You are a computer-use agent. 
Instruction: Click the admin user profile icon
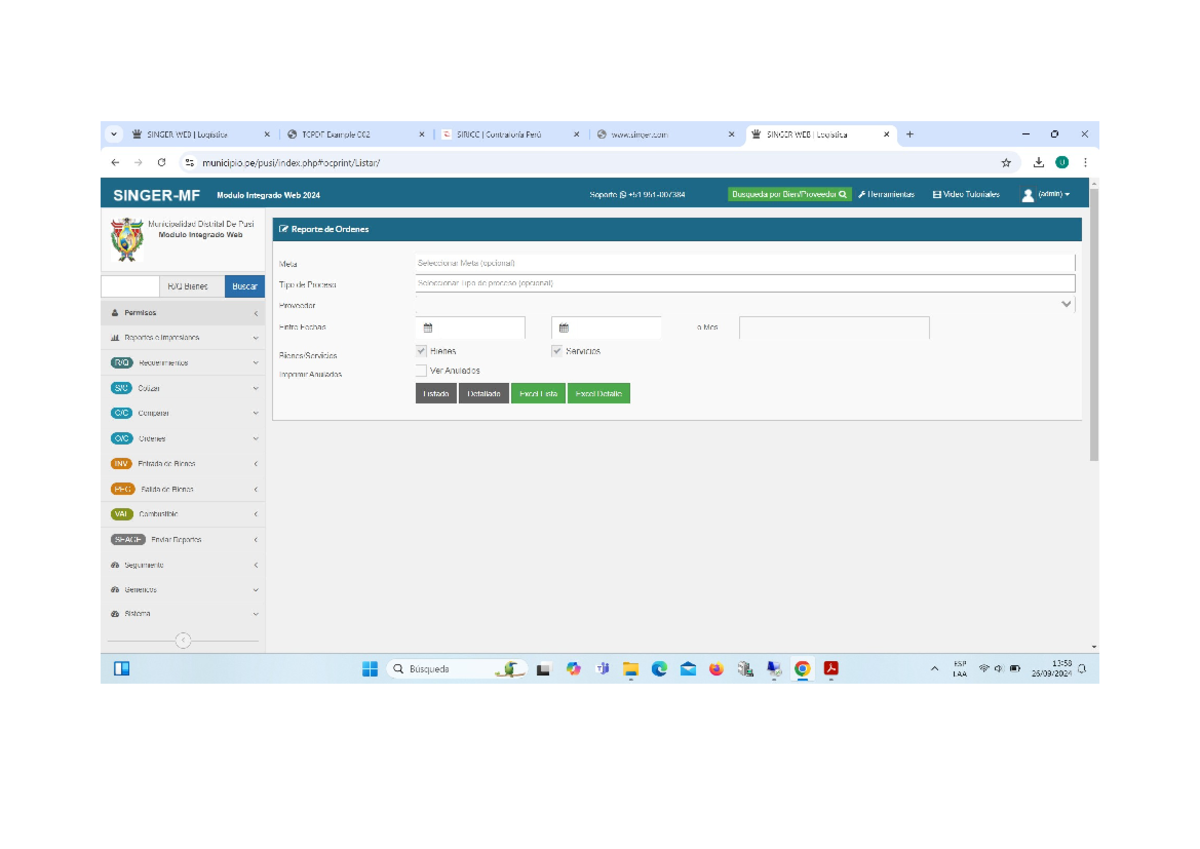pyautogui.click(x=1028, y=195)
